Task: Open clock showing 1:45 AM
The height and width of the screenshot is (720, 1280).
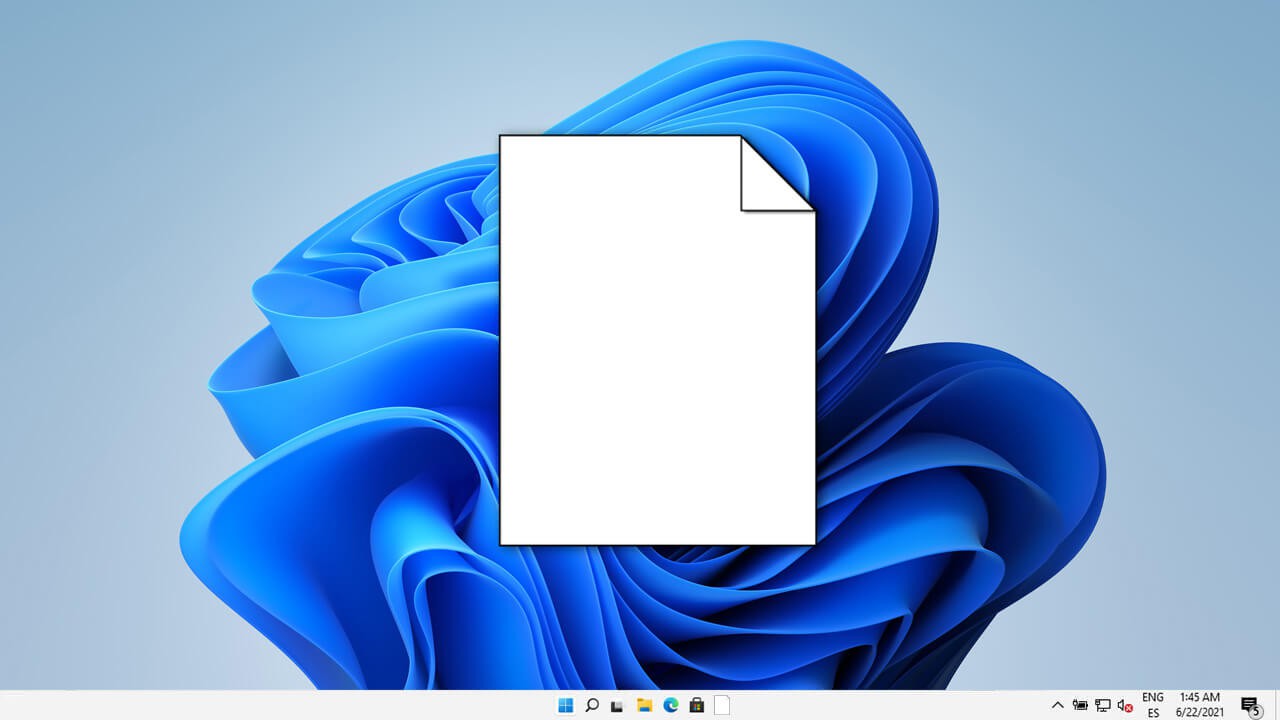Action: (1200, 705)
